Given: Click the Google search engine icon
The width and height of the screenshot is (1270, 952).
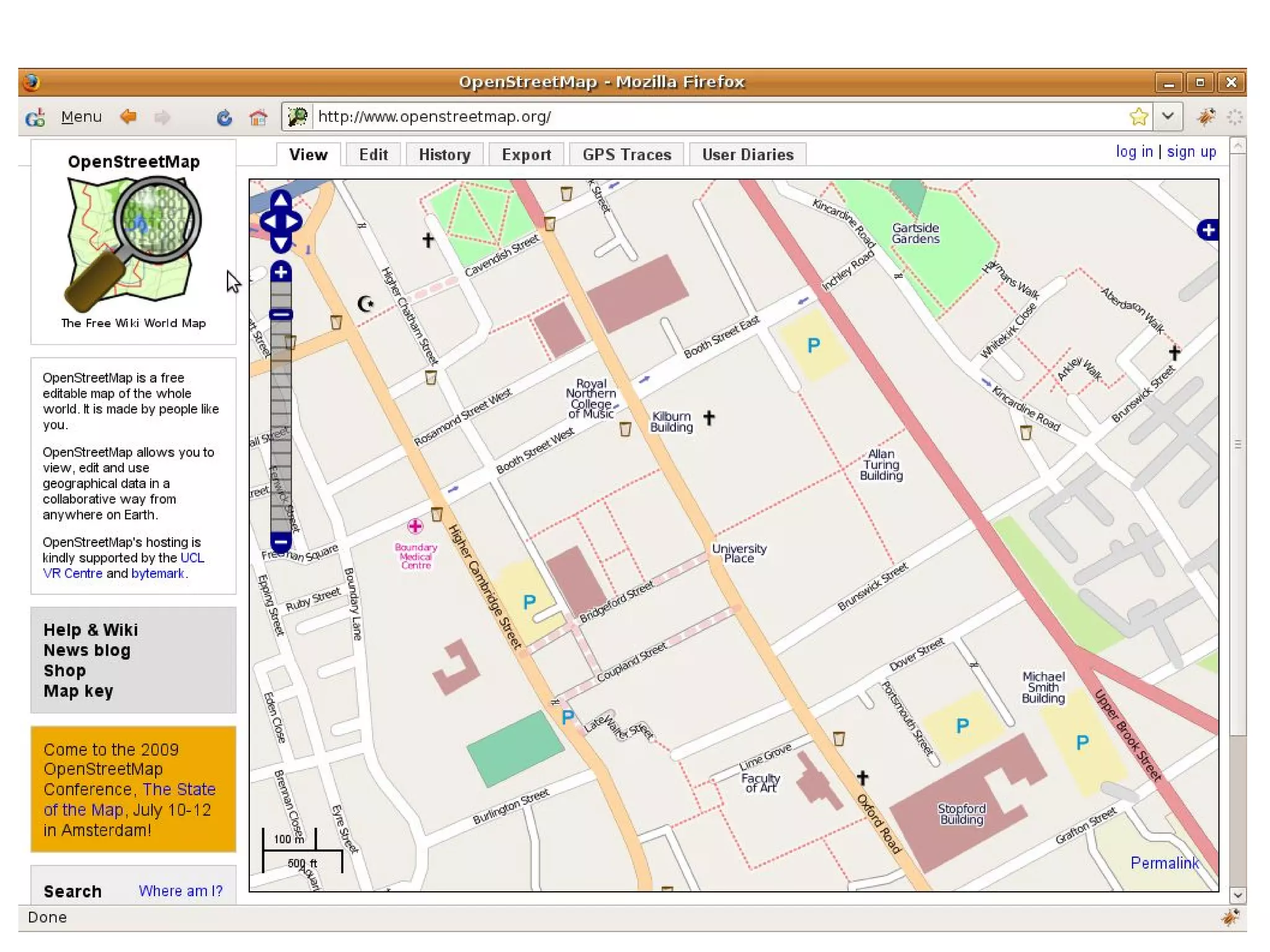Looking at the screenshot, I should 35,117.
